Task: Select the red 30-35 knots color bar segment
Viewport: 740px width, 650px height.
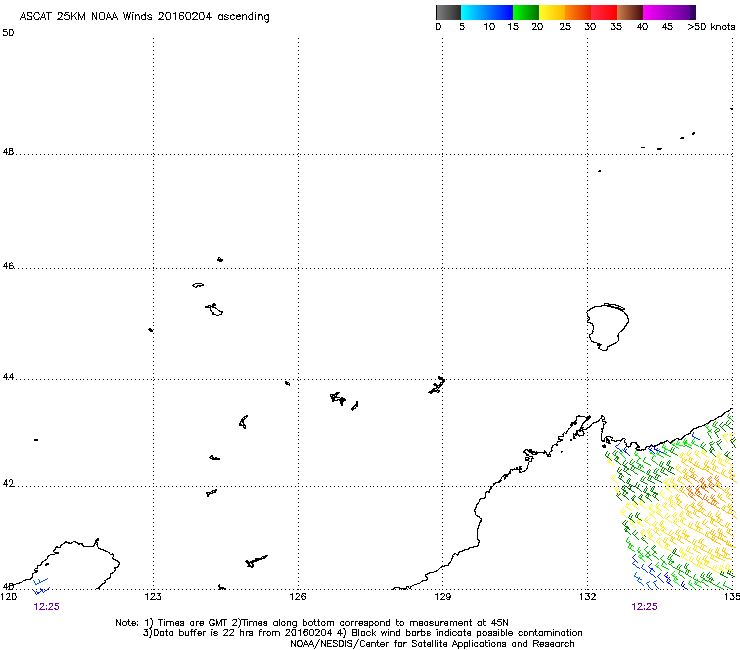Action: click(604, 12)
